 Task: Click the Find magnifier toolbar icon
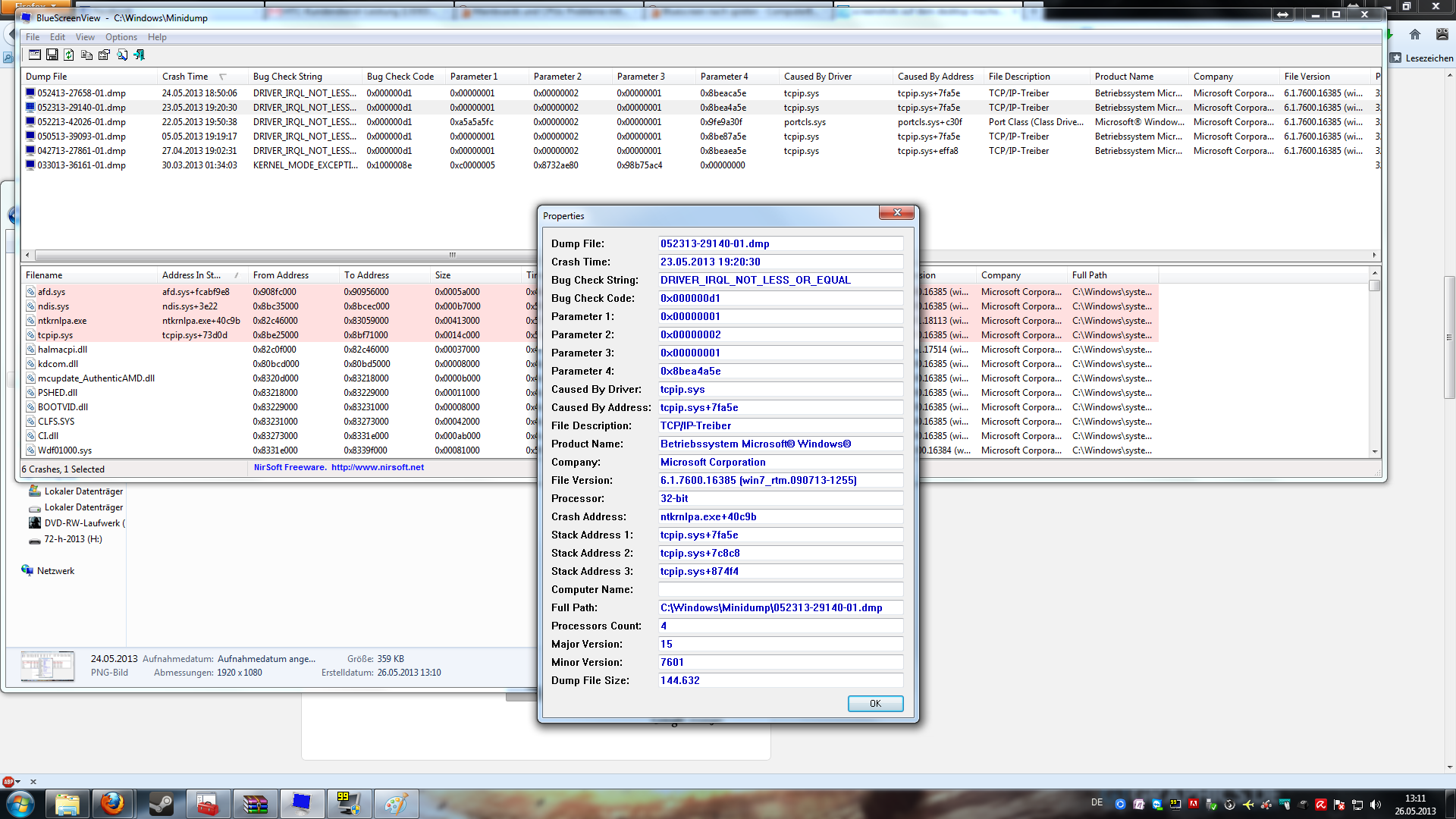pos(121,55)
